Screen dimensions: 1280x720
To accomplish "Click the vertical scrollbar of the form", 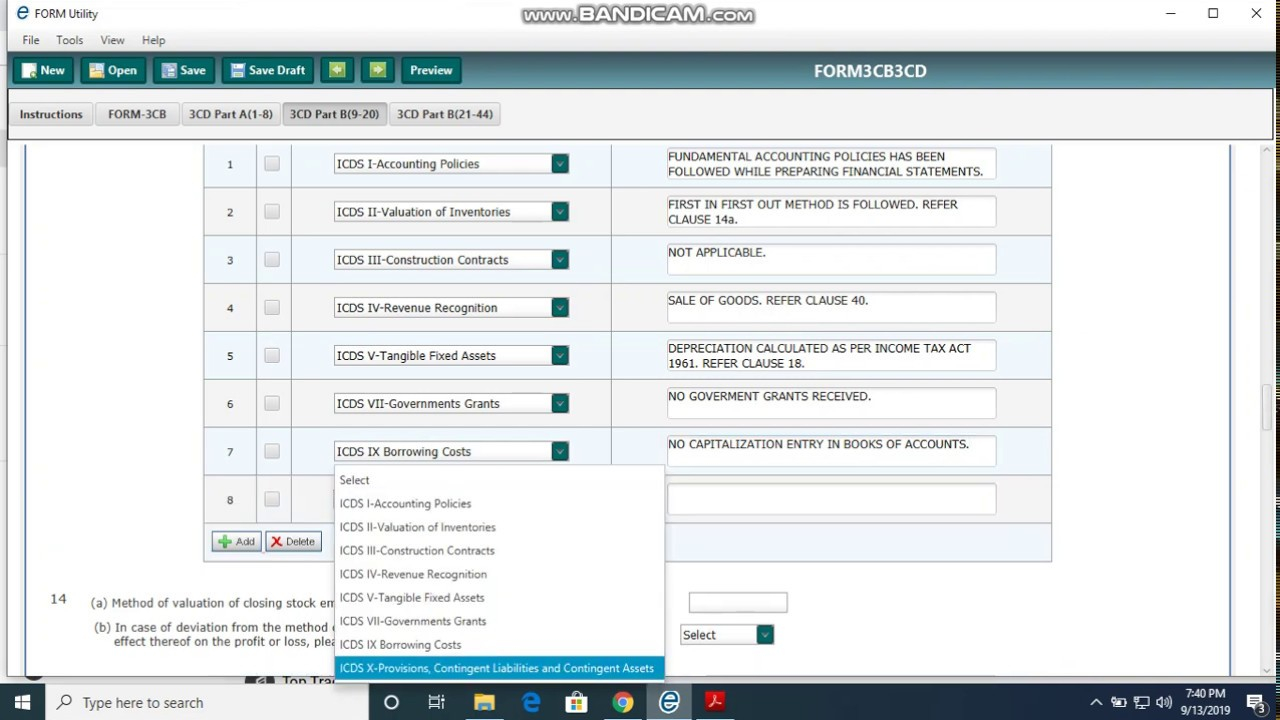I will click(x=1266, y=410).
